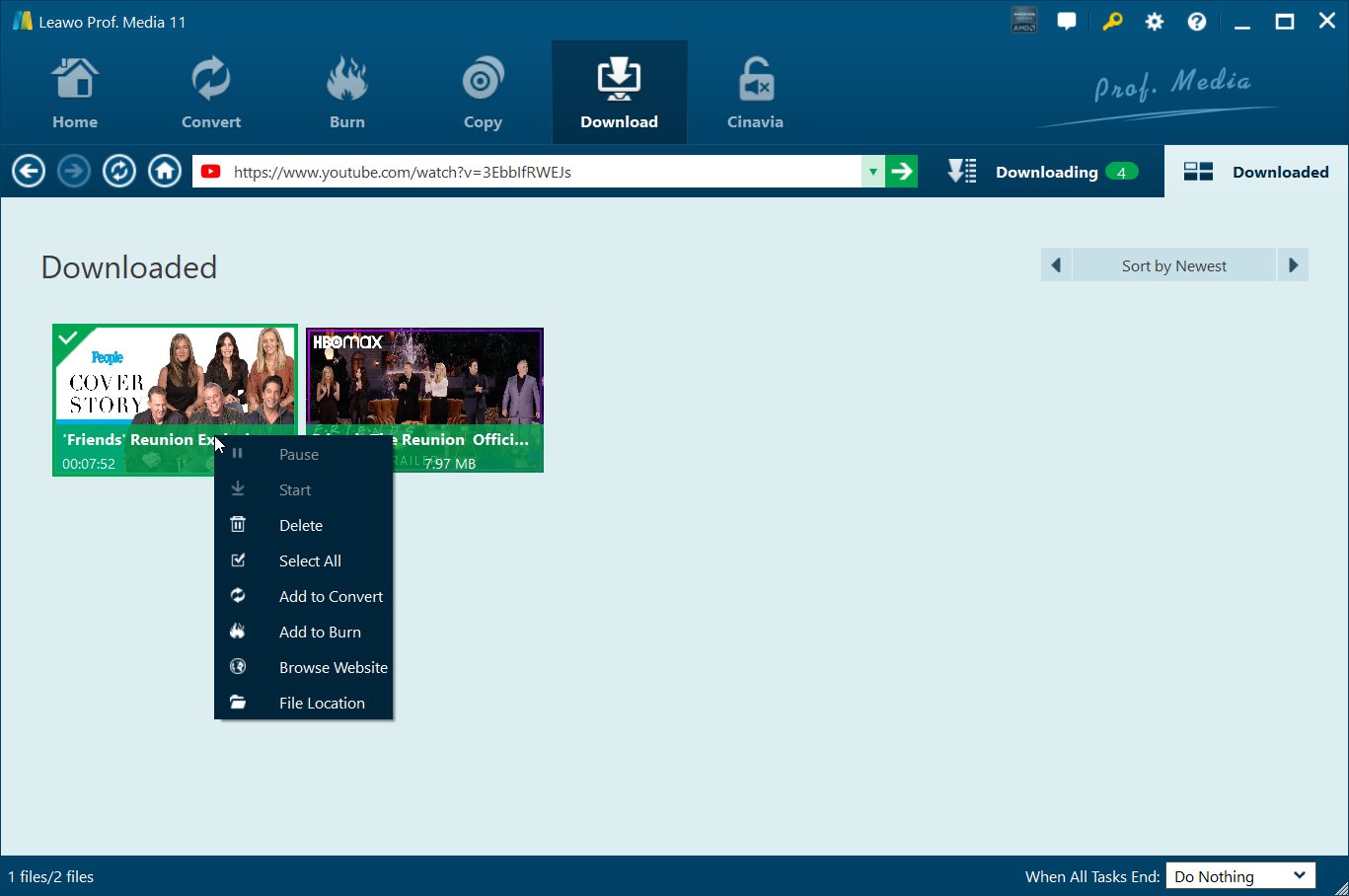This screenshot has height=896, width=1349.
Task: Open the Copy module
Action: tap(483, 94)
